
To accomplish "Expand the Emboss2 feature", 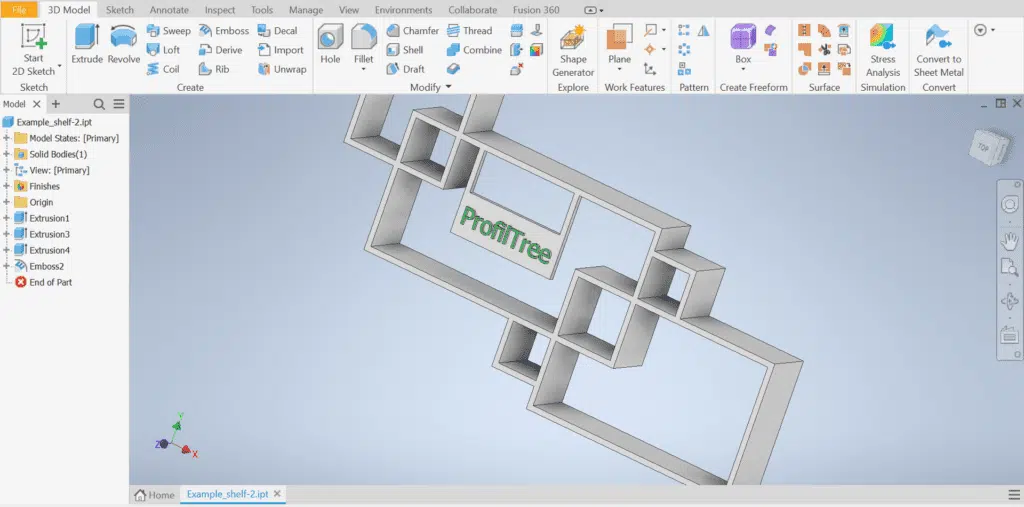I will tap(7, 266).
